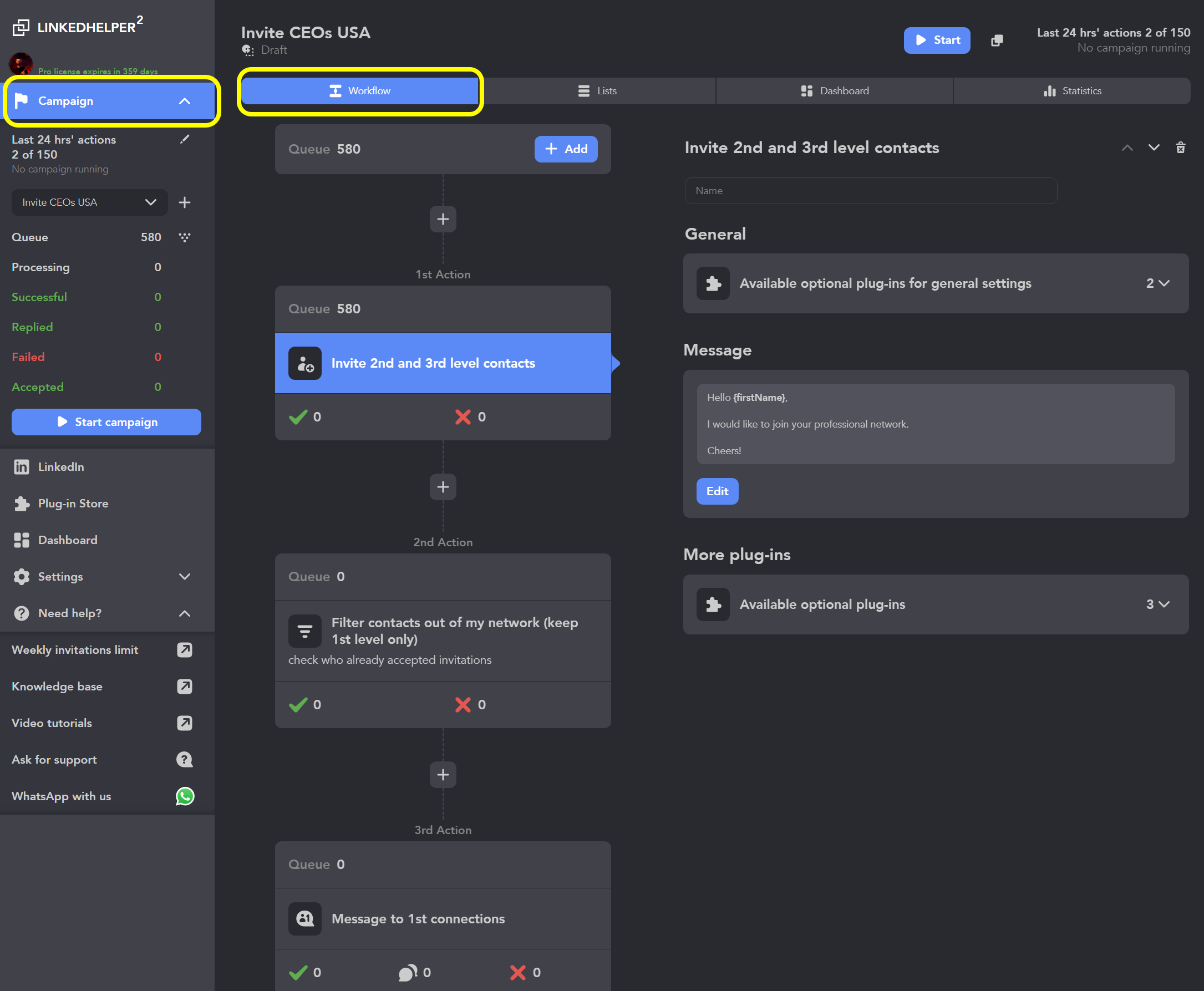Viewport: 1204px width, 991px height.
Task: Open the Invite CEOs USA campaign dropdown
Action: 89,202
